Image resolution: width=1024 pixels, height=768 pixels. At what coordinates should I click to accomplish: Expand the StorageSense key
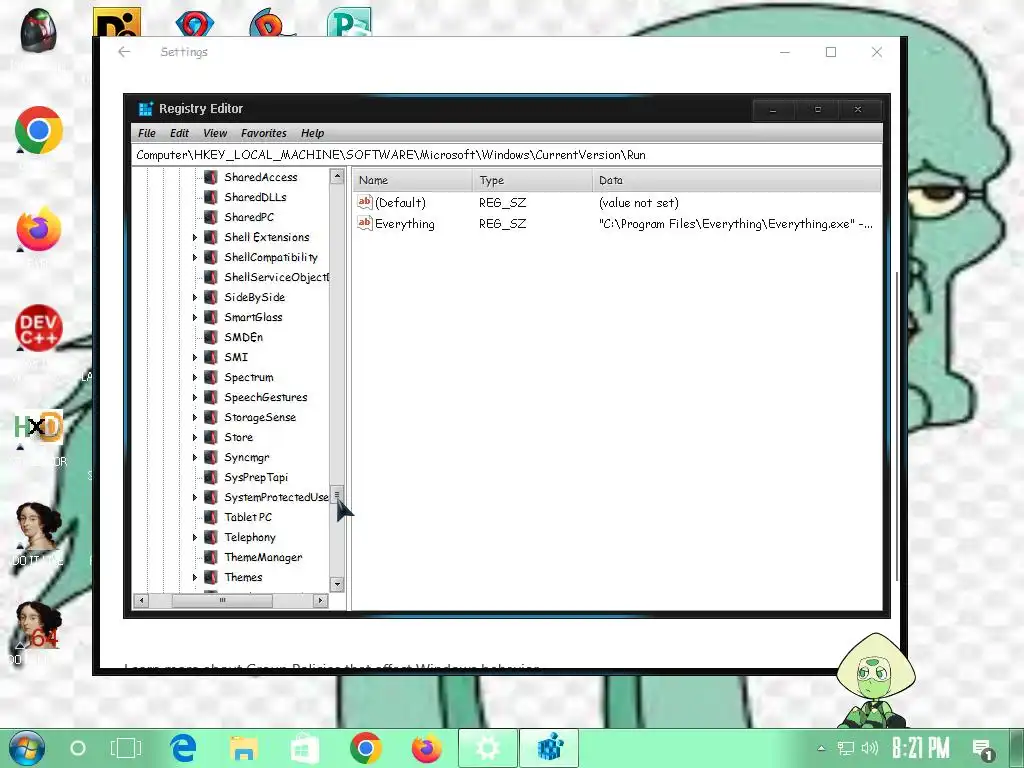click(195, 417)
